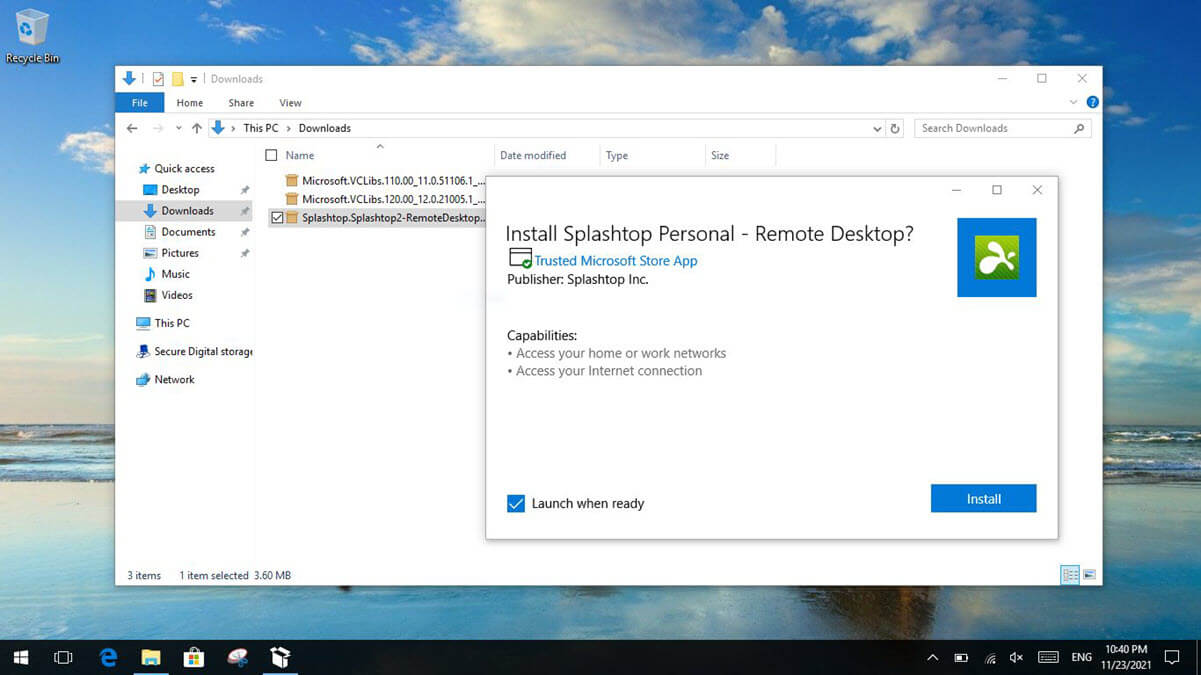Viewport: 1201px width, 675px height.
Task: Switch to the Home ribbon tab
Action: (x=190, y=103)
